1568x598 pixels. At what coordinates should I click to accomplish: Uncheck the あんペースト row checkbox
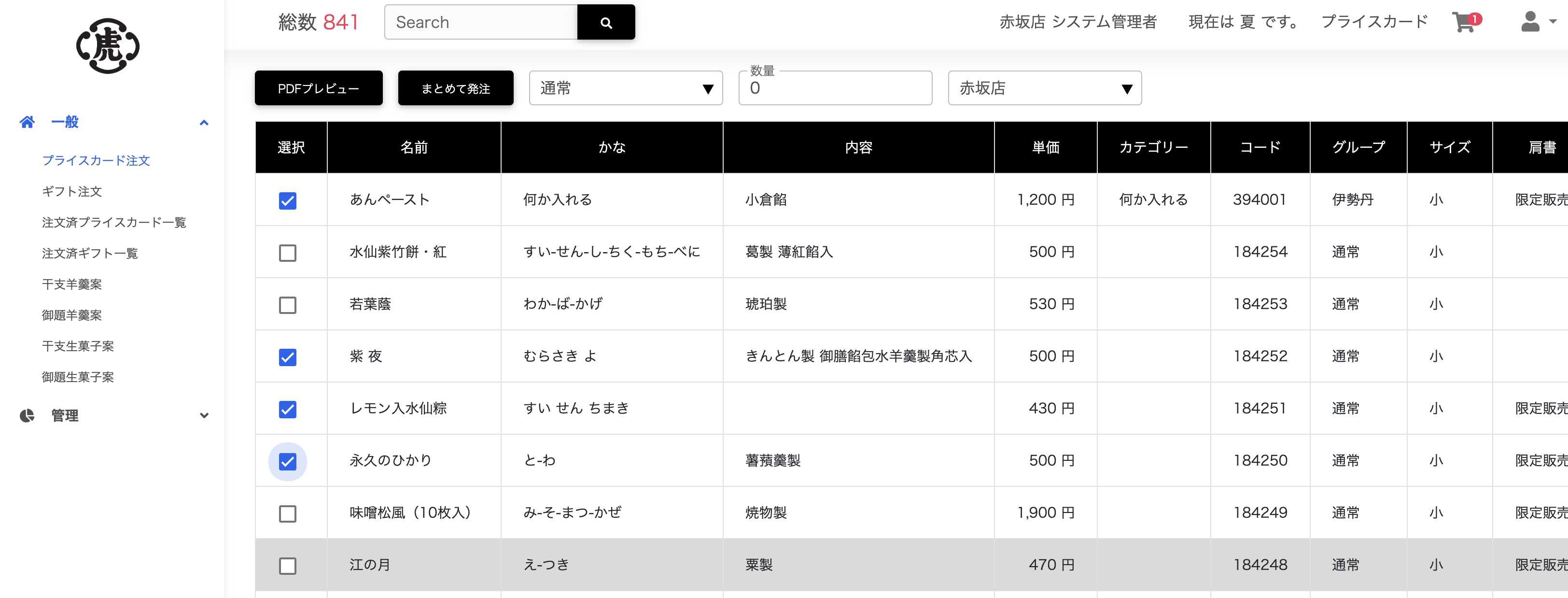tap(287, 200)
